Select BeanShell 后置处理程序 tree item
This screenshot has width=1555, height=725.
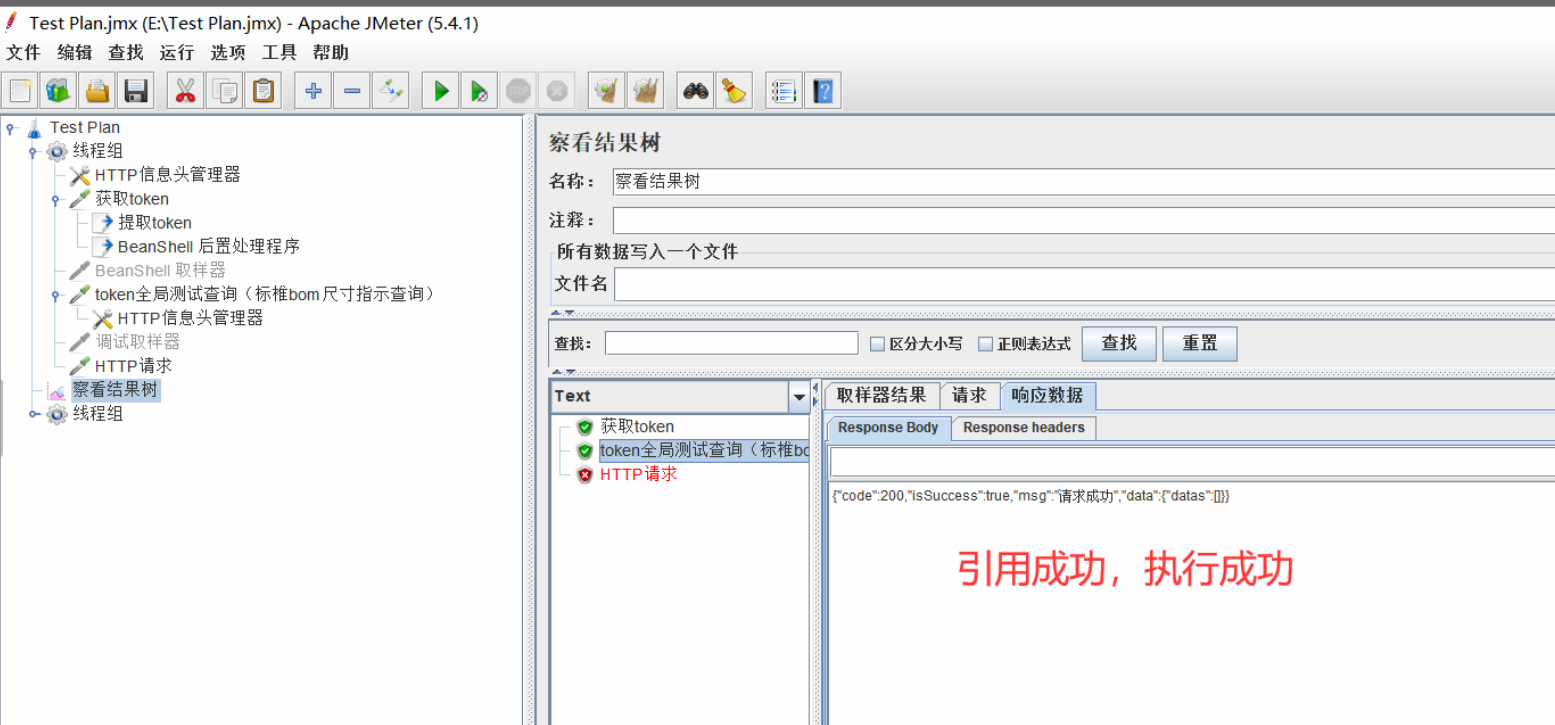coord(209,246)
